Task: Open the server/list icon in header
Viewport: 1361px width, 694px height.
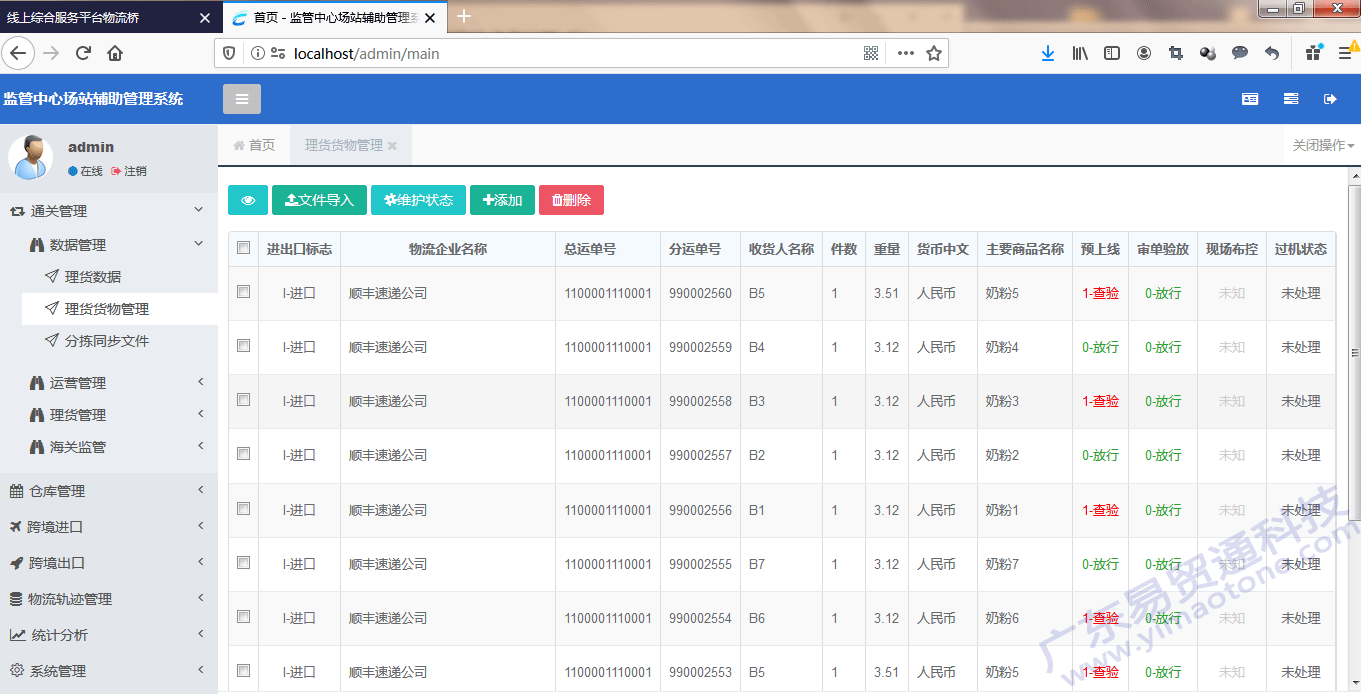Action: point(1291,99)
